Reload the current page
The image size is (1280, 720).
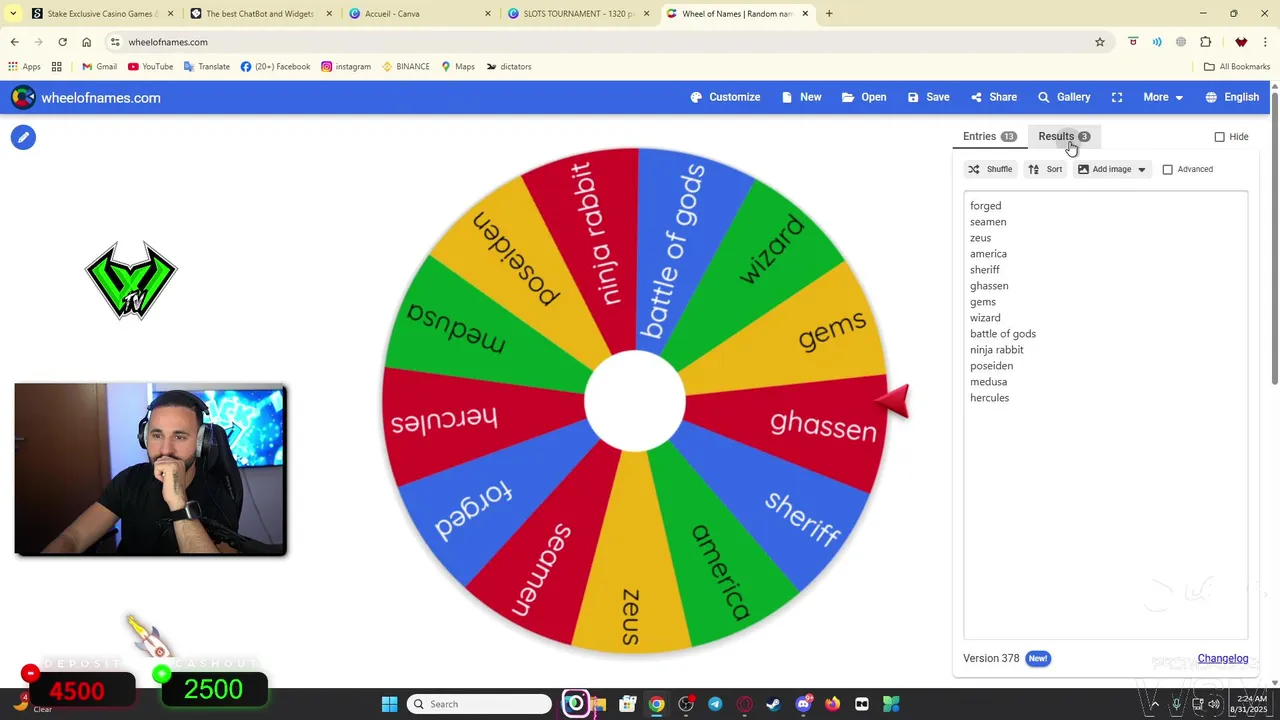[62, 42]
